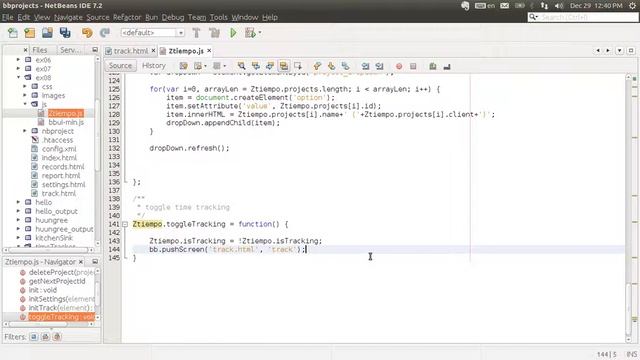Select config.xml in project tree
This screenshot has width=640, height=360.
pos(59,149)
